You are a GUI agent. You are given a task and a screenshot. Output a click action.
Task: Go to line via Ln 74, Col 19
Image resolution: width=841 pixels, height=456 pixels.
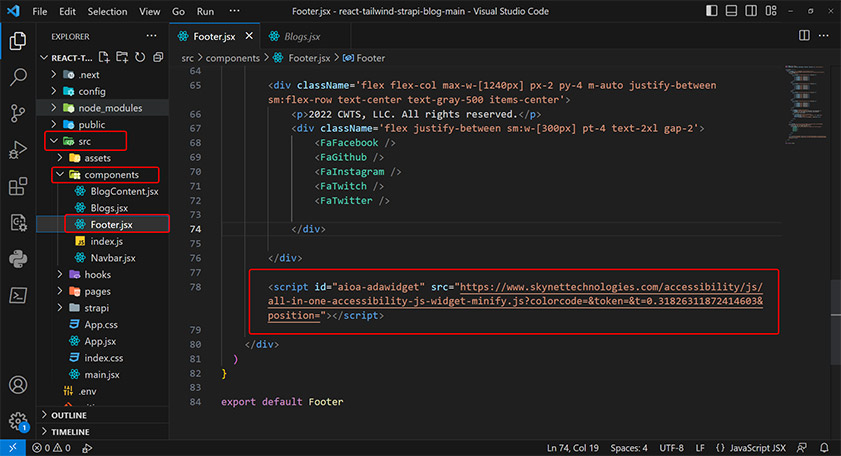pyautogui.click(x=572, y=447)
